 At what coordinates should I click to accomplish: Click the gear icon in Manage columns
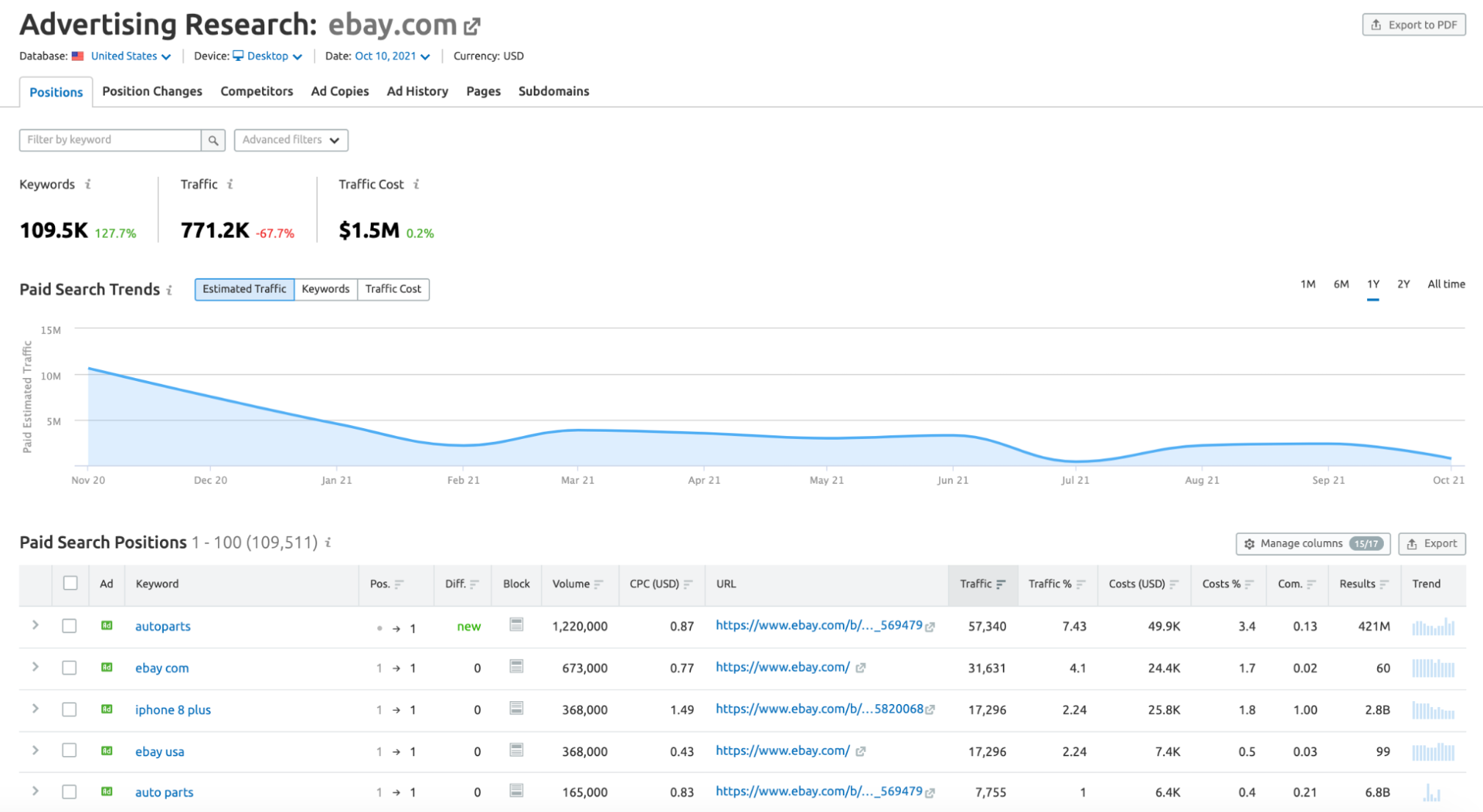1250,544
